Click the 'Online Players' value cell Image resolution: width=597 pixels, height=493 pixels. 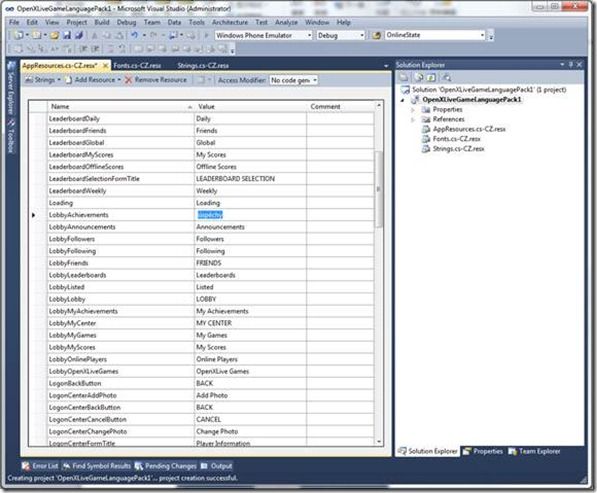point(250,359)
